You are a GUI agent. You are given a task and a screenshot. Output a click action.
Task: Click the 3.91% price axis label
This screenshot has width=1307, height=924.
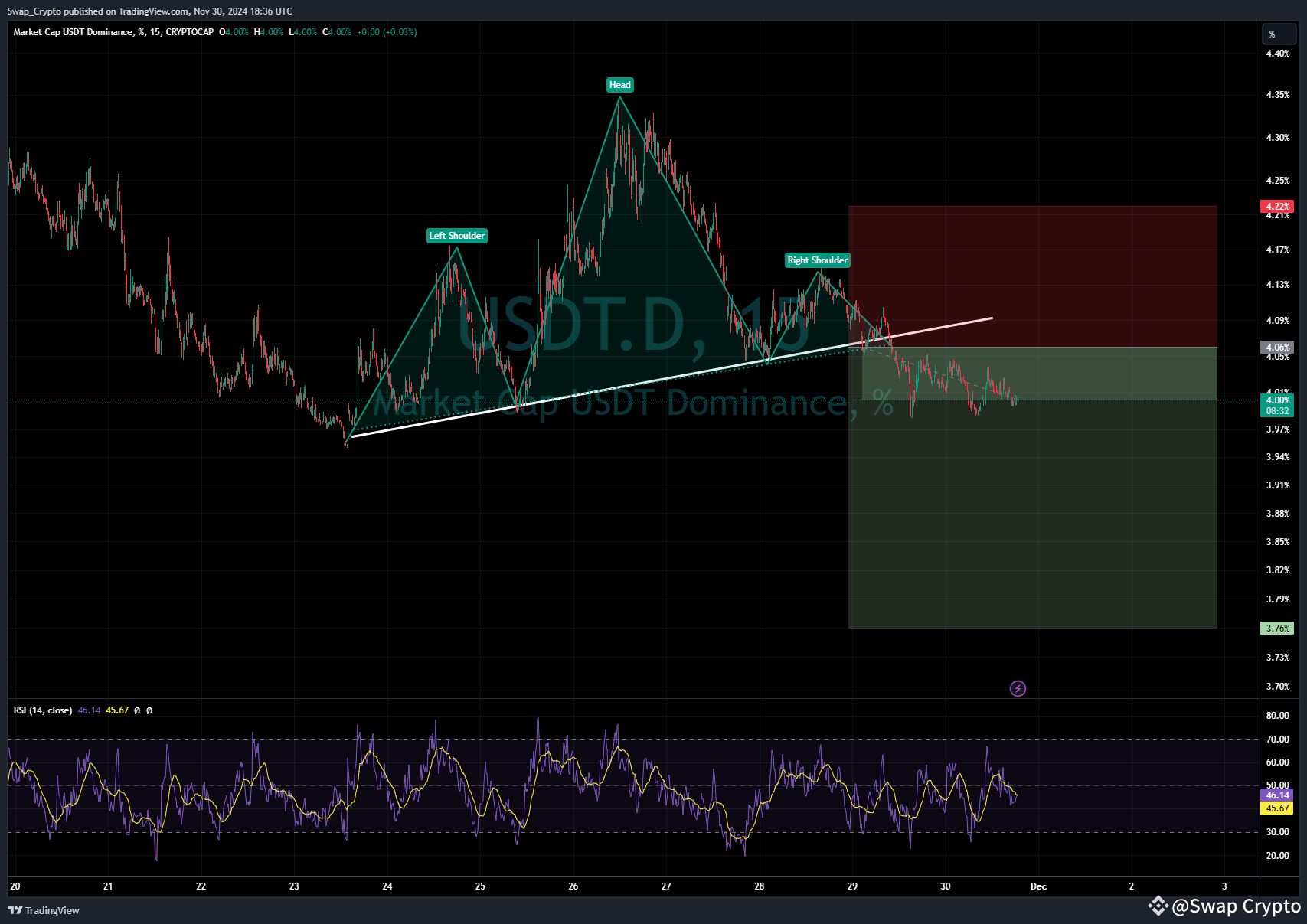point(1278,485)
